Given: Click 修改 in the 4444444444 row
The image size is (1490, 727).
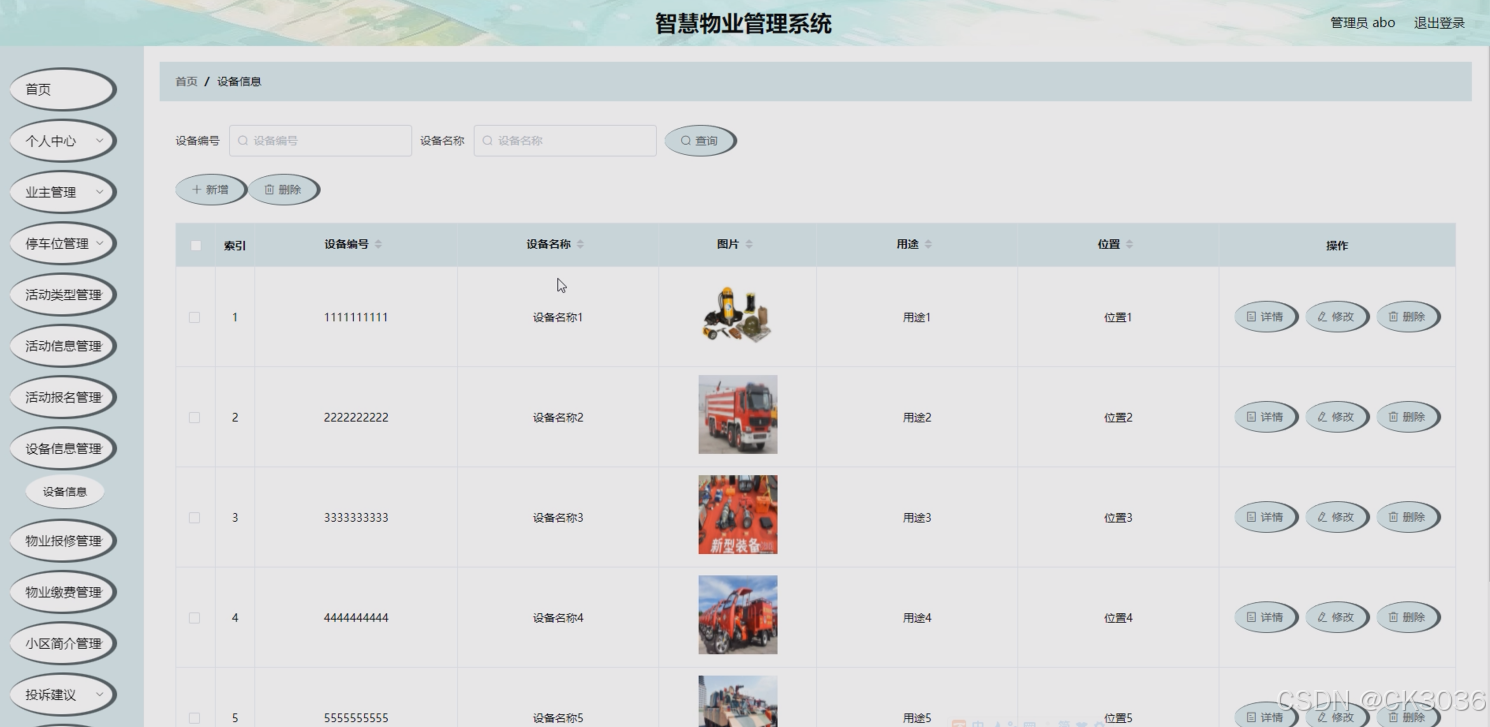Looking at the screenshot, I should [1337, 617].
